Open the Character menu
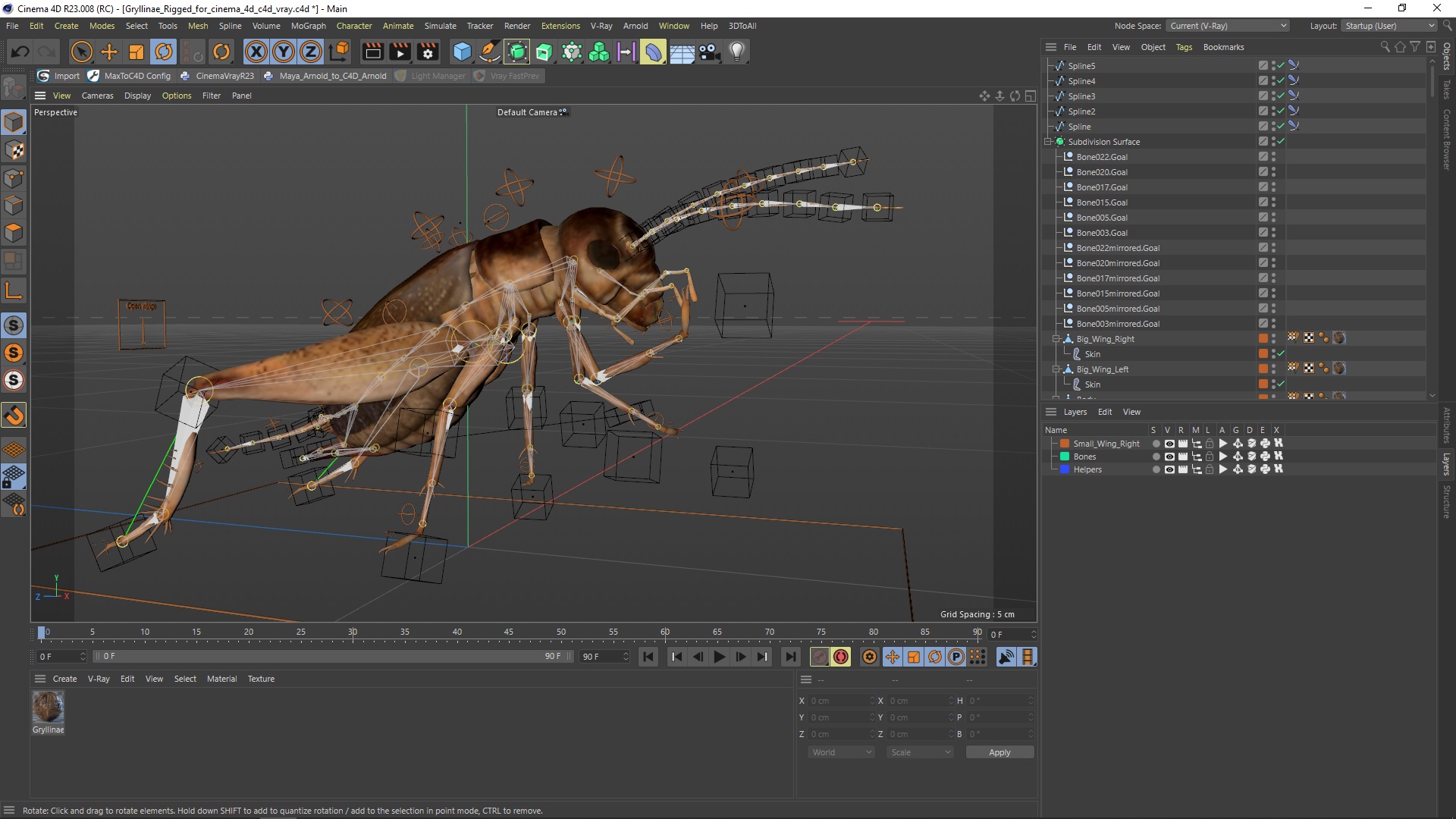Screen dimensions: 1456x819 tap(354, 26)
